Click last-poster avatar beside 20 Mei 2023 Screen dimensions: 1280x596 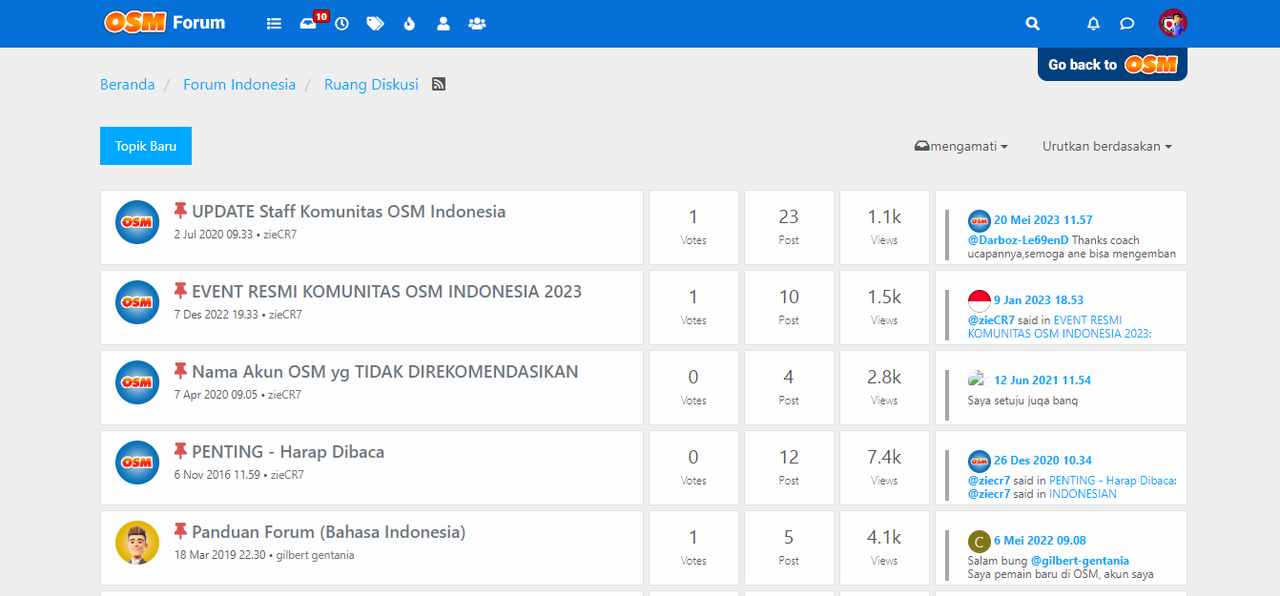(979, 221)
